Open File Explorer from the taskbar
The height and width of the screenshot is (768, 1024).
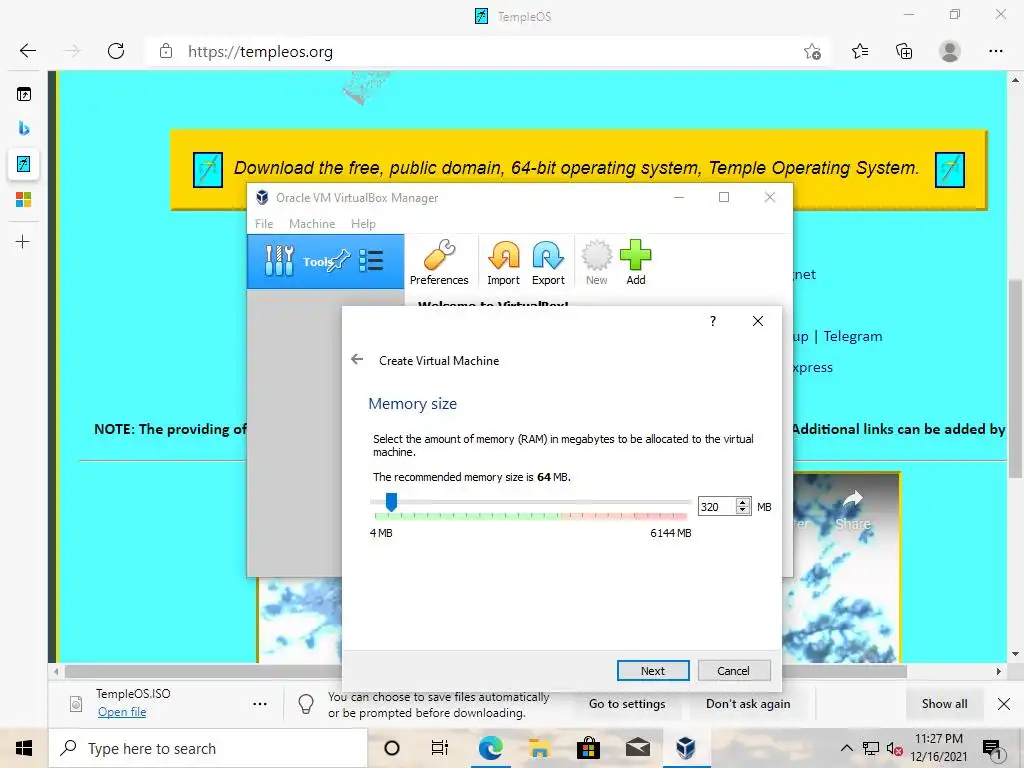[539, 748]
